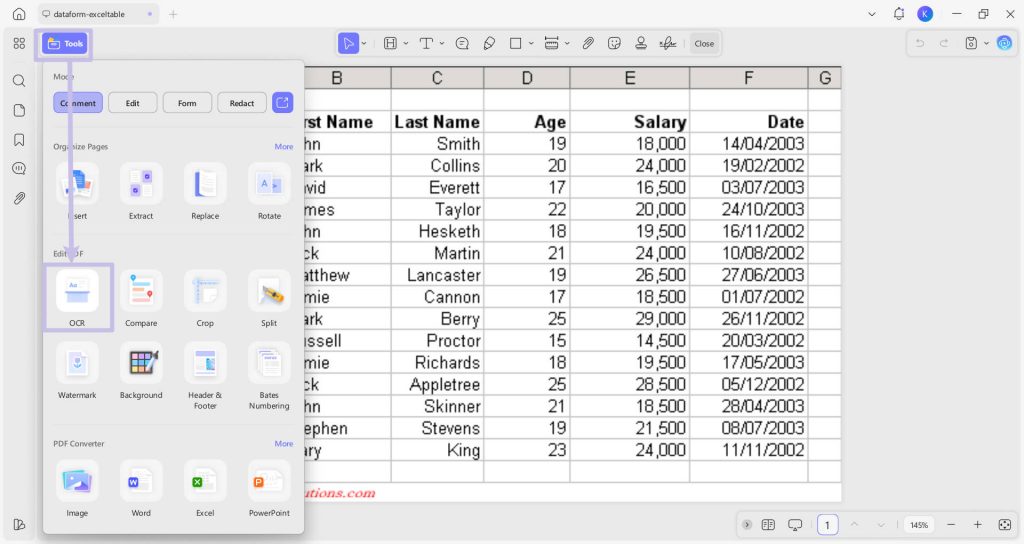Switch to Comment mode
The height and width of the screenshot is (544, 1024).
click(x=78, y=103)
